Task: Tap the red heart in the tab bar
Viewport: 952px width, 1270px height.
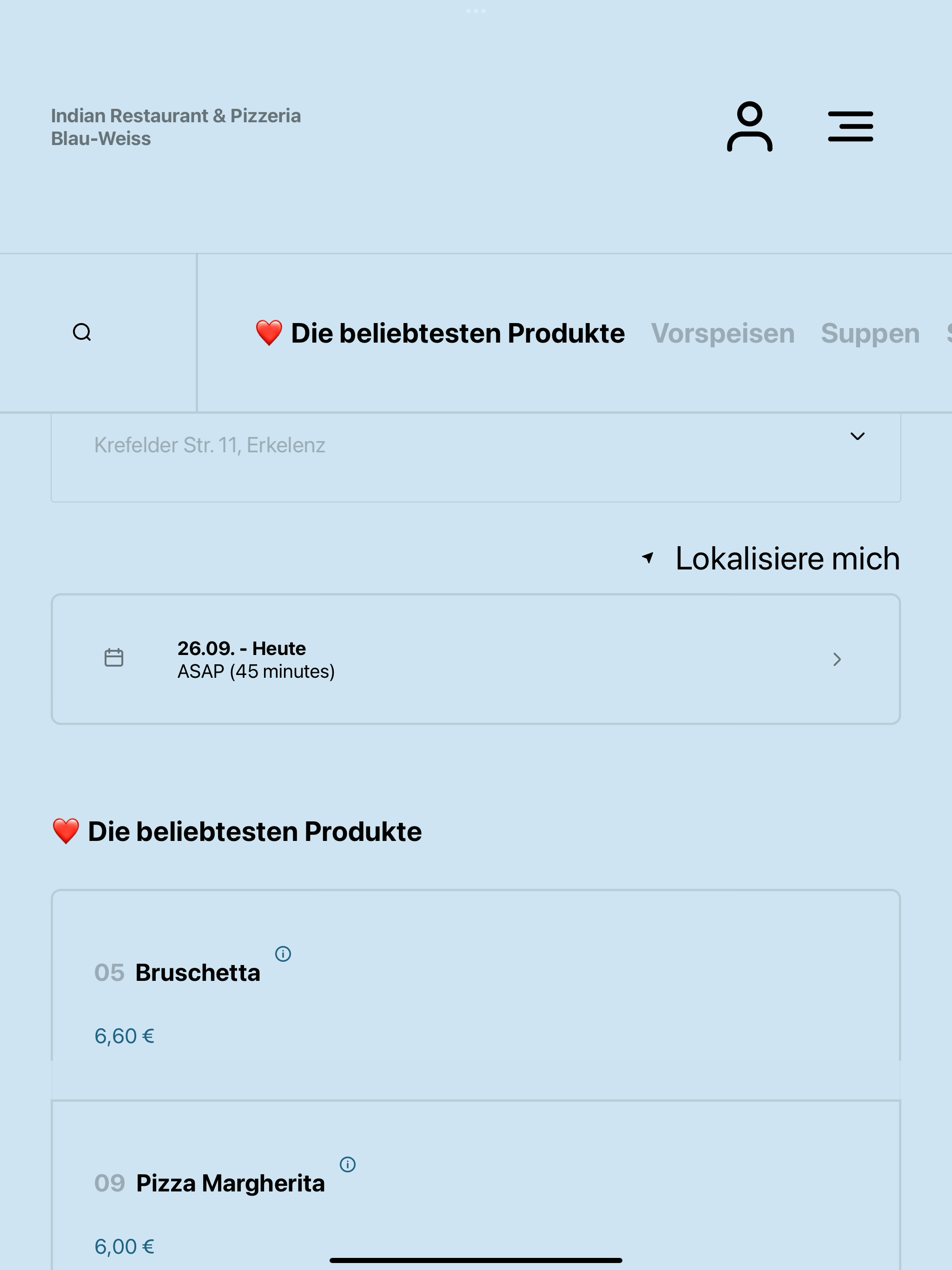Action: coord(269,333)
